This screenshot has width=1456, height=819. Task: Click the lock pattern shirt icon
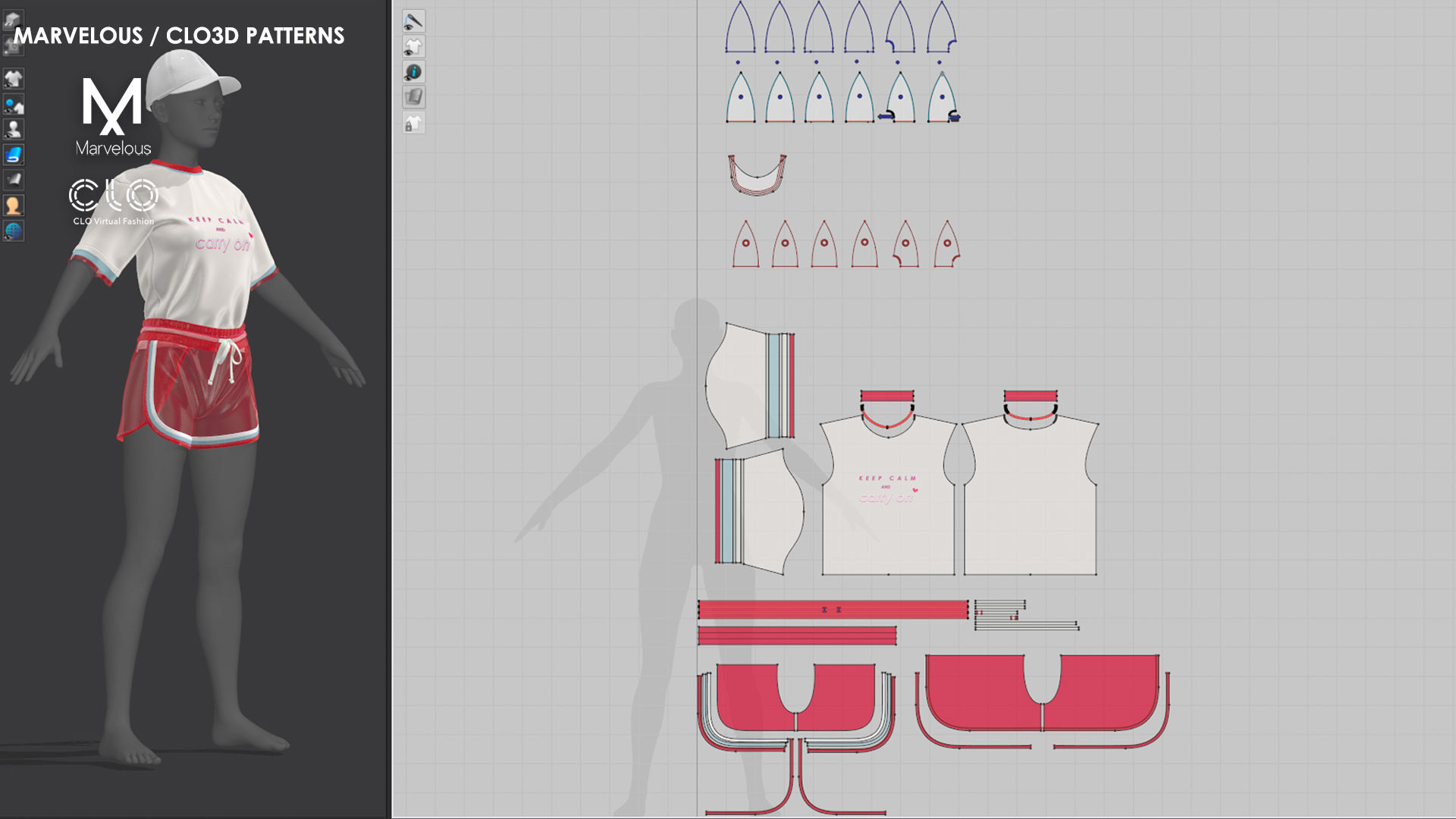413,123
